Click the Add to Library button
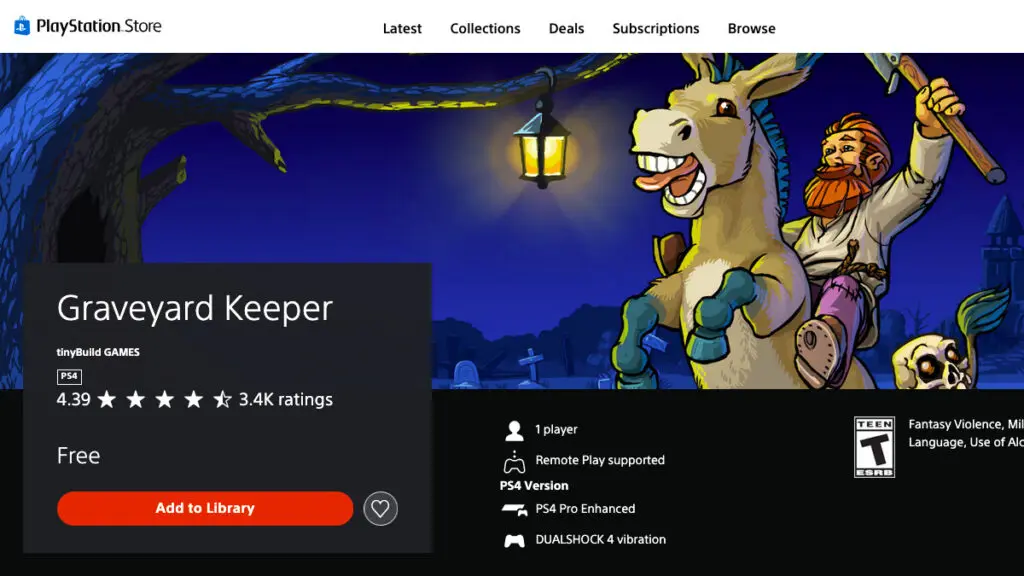Image resolution: width=1024 pixels, height=576 pixels. coord(204,508)
